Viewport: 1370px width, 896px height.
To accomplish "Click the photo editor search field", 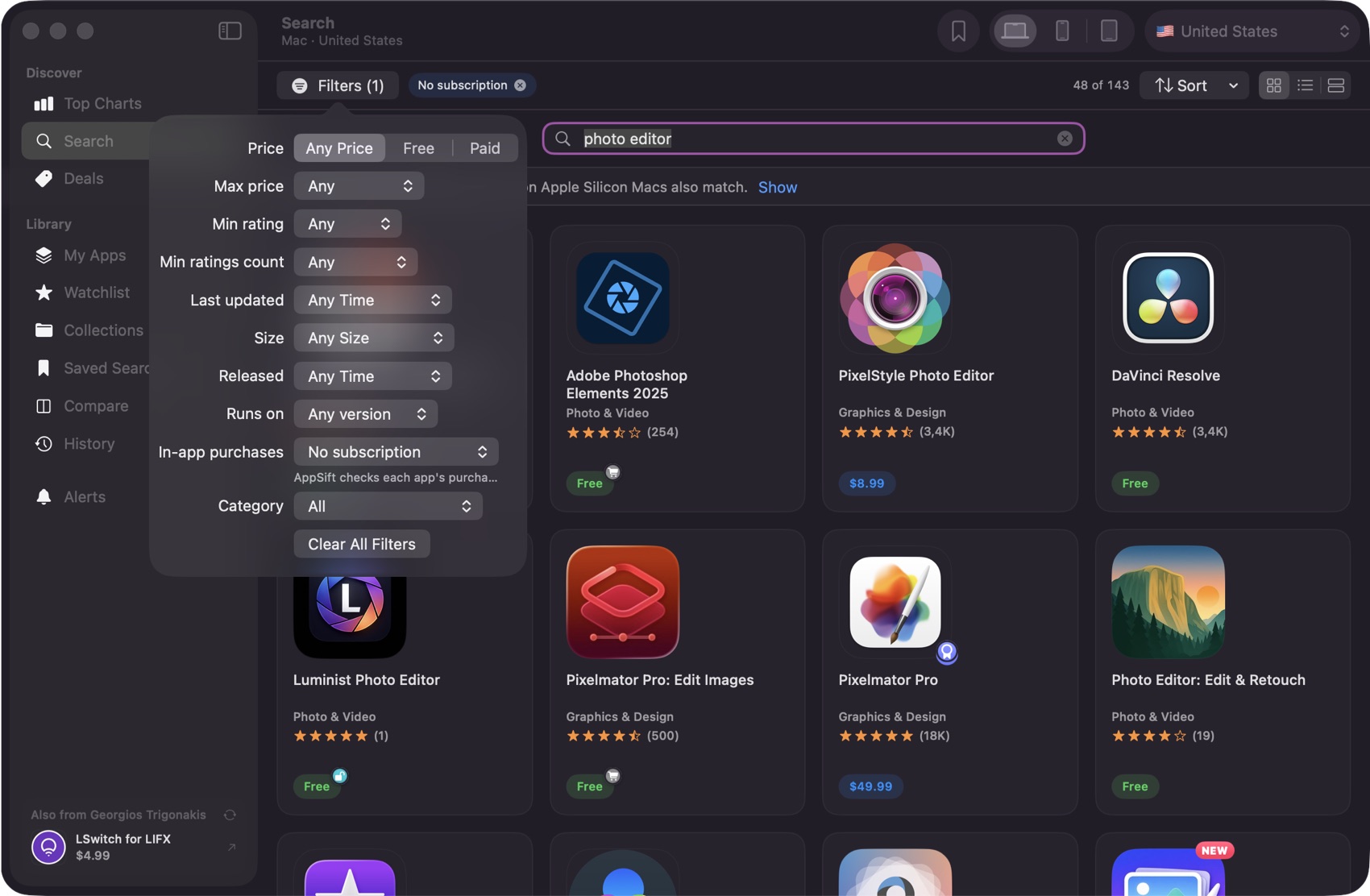I will tap(813, 139).
